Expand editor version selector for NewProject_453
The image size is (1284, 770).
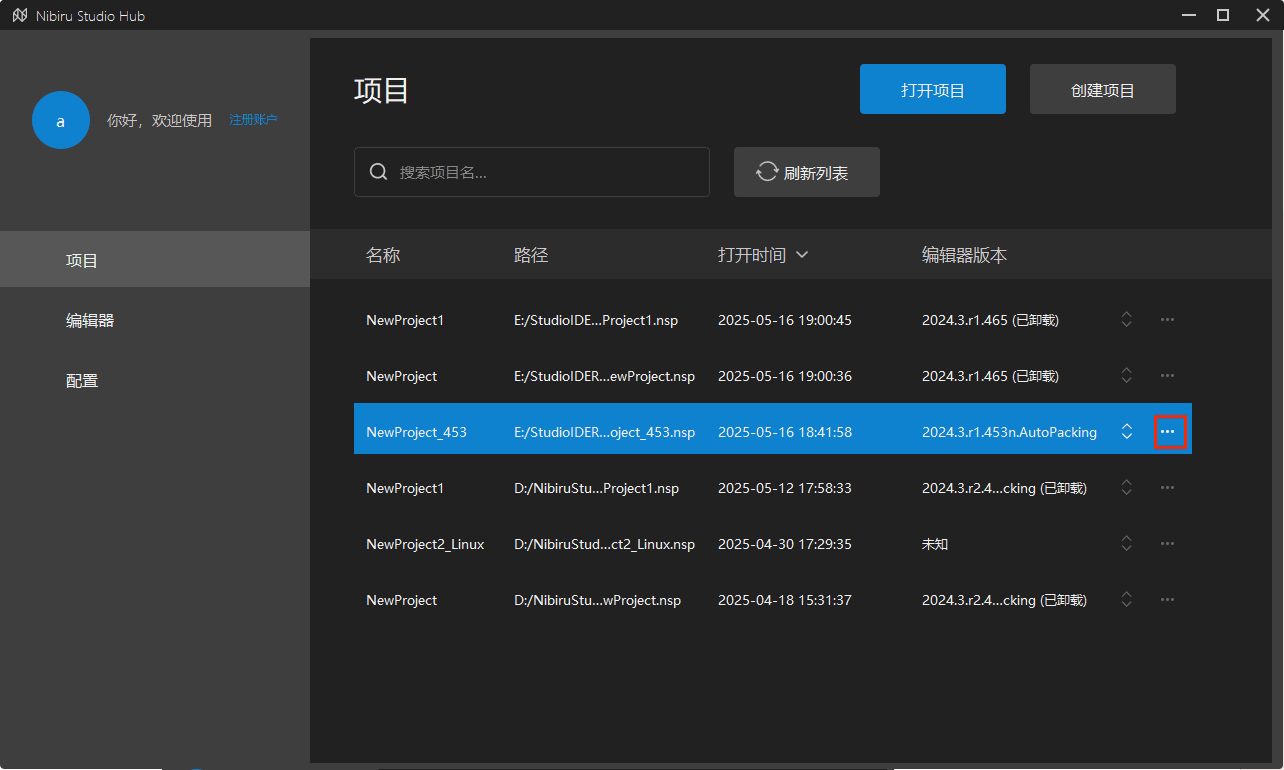1127,432
